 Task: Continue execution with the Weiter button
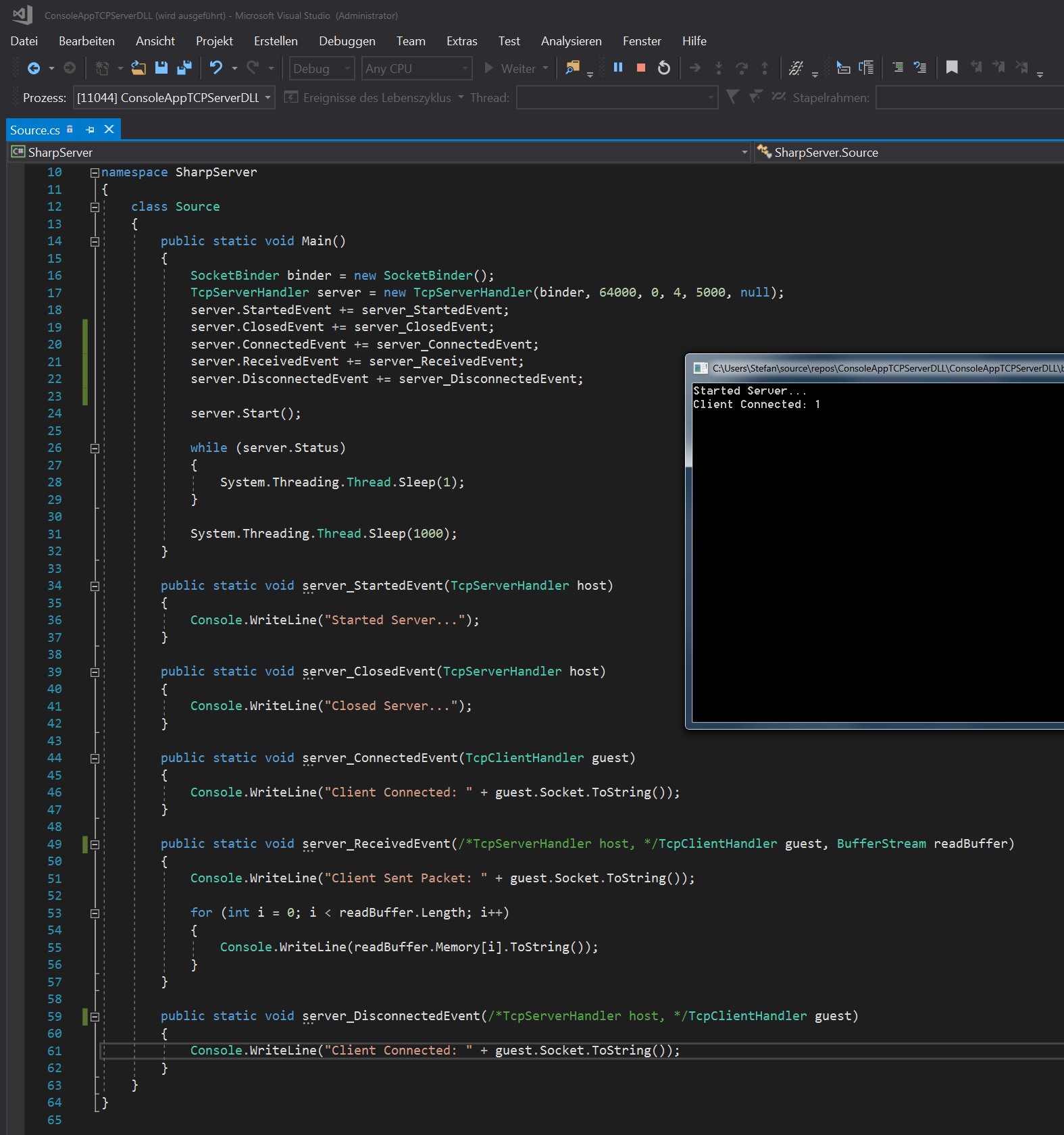click(510, 68)
